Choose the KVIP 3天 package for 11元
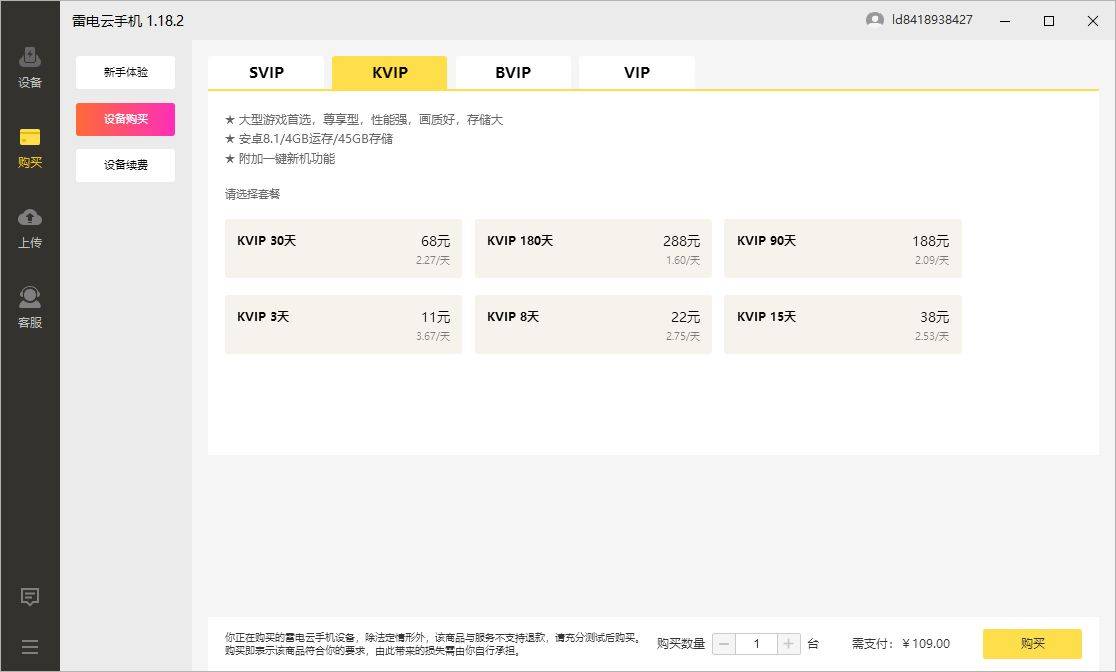The height and width of the screenshot is (672, 1116). [343, 325]
